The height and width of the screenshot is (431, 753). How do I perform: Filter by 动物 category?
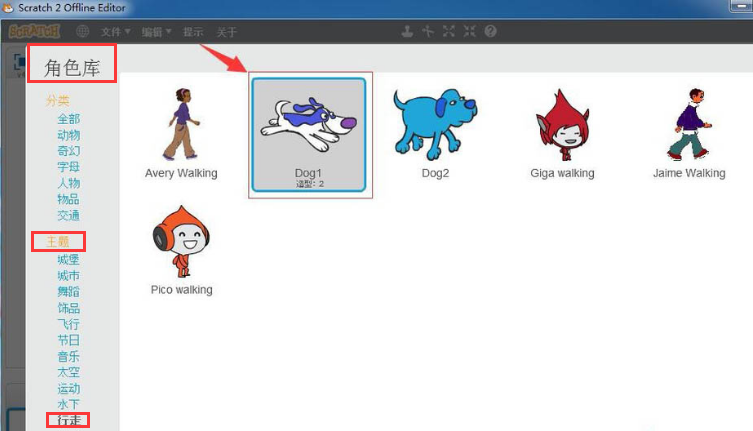pos(69,135)
